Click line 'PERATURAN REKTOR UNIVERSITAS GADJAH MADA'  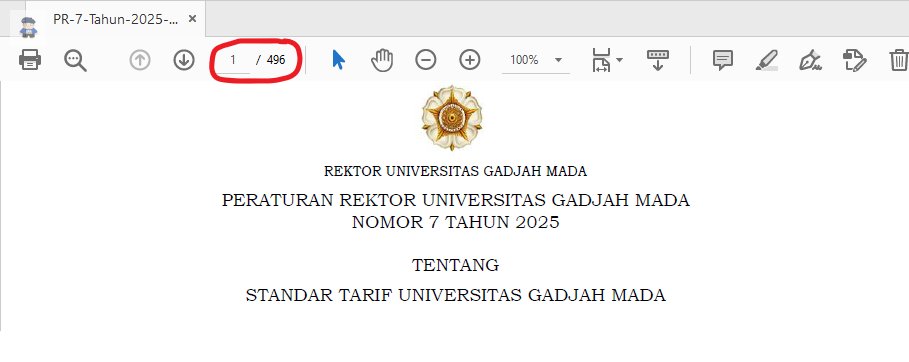tap(456, 200)
